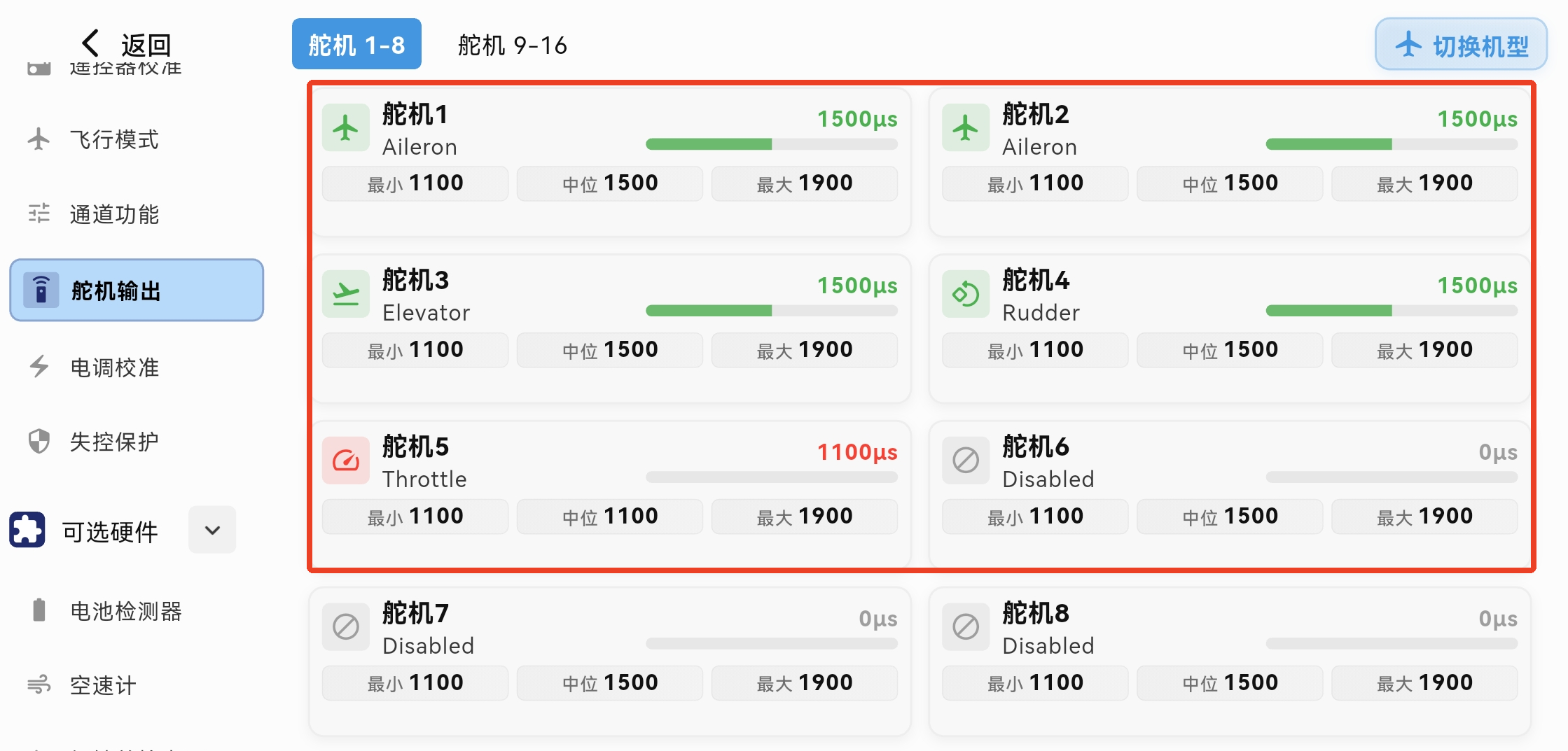Screen dimensions: 1568x751
Task: Click the shield icon for 失控保护
Action: coord(39,442)
